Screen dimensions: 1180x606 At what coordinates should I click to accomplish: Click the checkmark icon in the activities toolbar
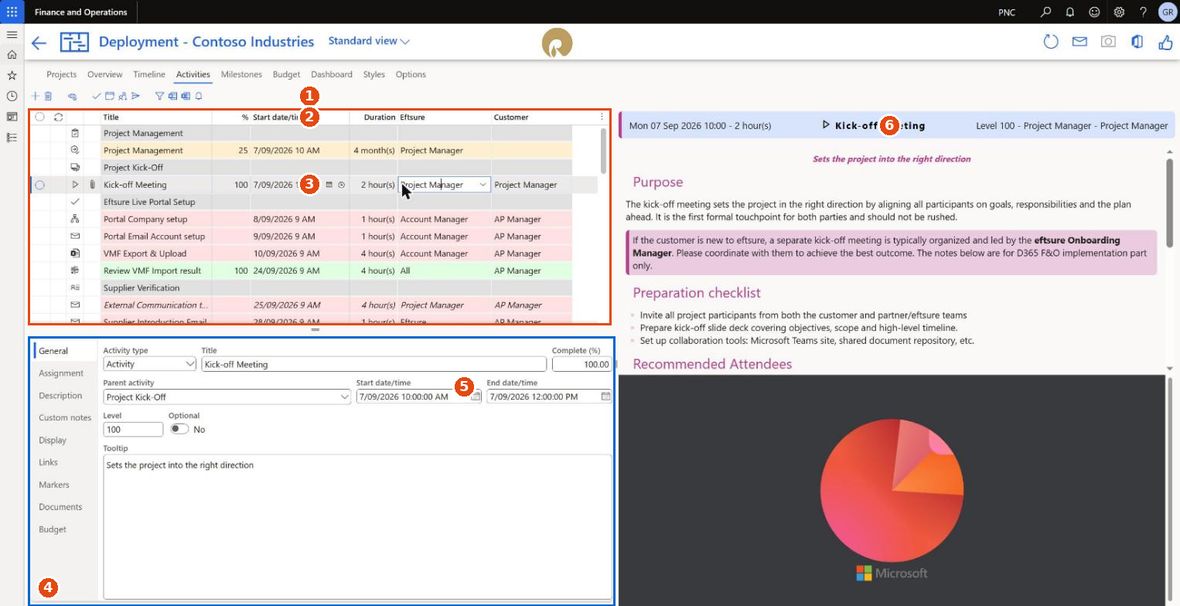[96, 96]
